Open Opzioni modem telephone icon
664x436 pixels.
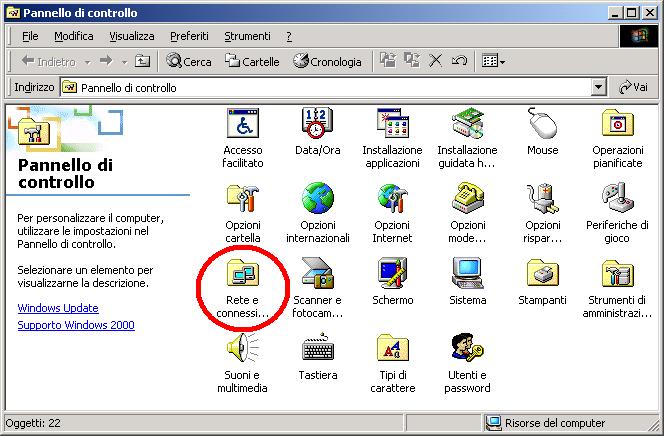(467, 198)
